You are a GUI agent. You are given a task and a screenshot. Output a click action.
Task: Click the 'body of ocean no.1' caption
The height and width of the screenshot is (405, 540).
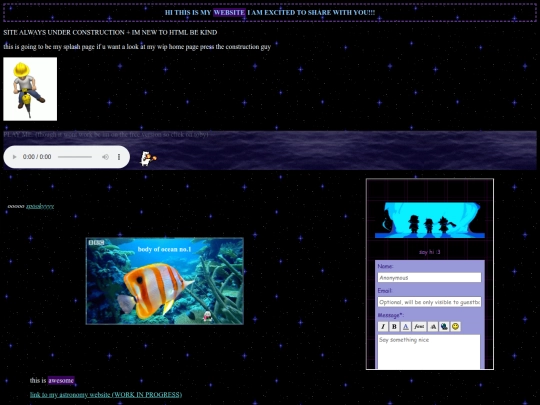(x=164, y=249)
